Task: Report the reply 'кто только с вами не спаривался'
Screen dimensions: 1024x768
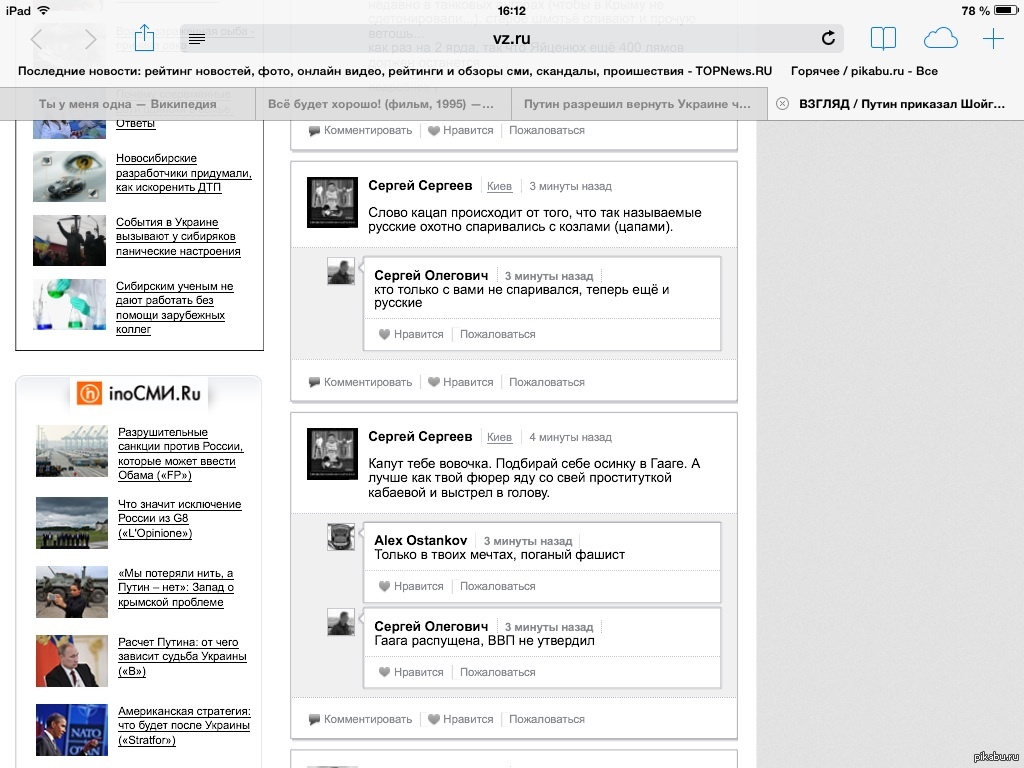Action: click(x=498, y=334)
